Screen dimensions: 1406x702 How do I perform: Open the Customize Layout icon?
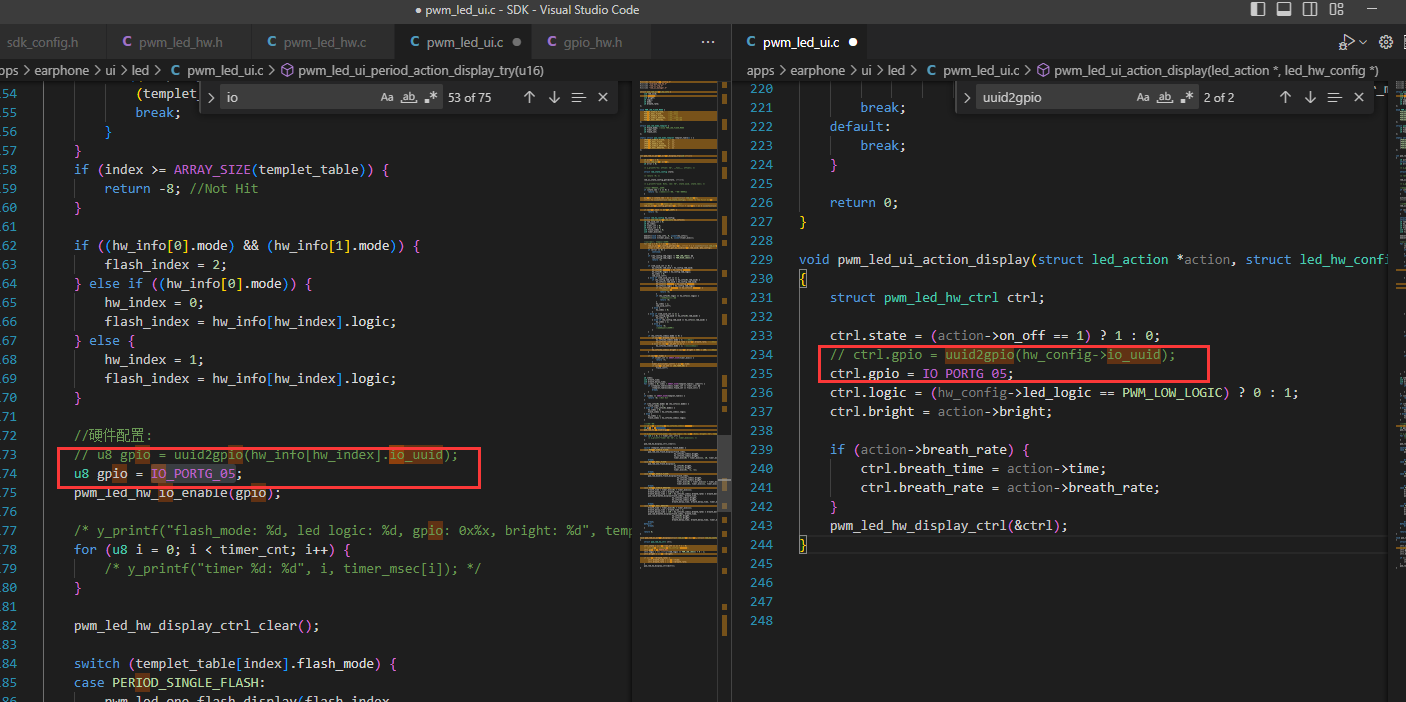tap(1335, 10)
